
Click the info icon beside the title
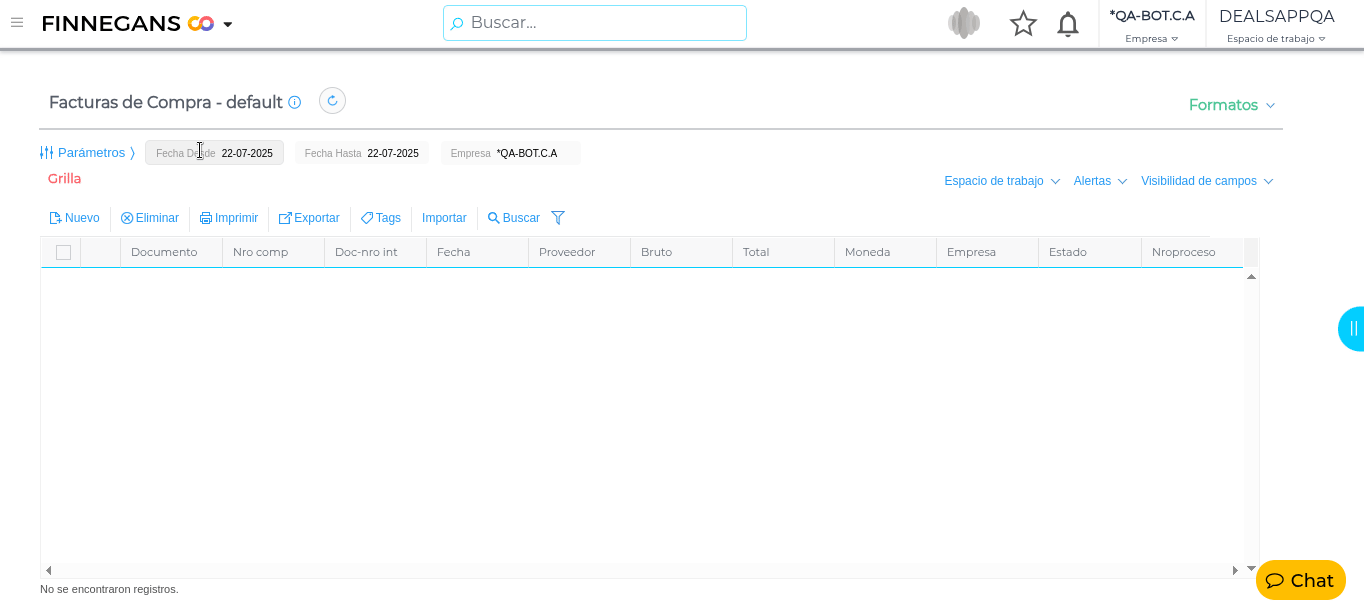(x=295, y=102)
